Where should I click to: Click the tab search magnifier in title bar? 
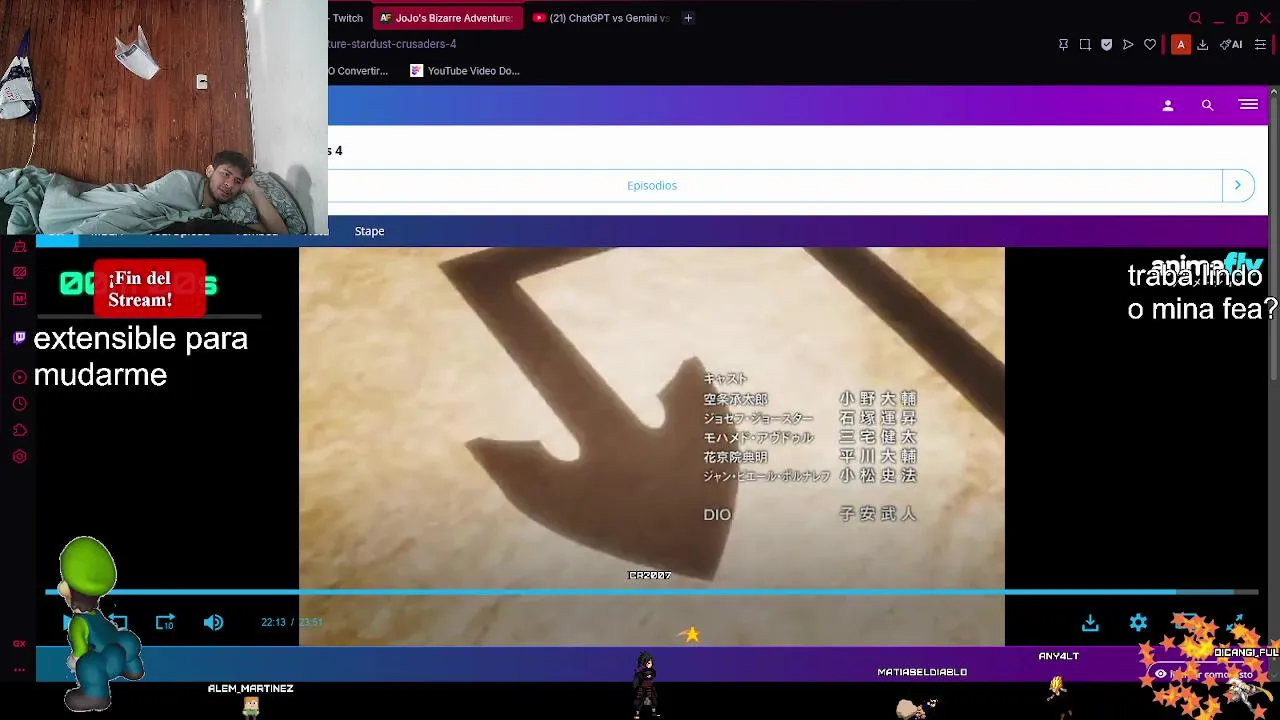tap(1195, 18)
